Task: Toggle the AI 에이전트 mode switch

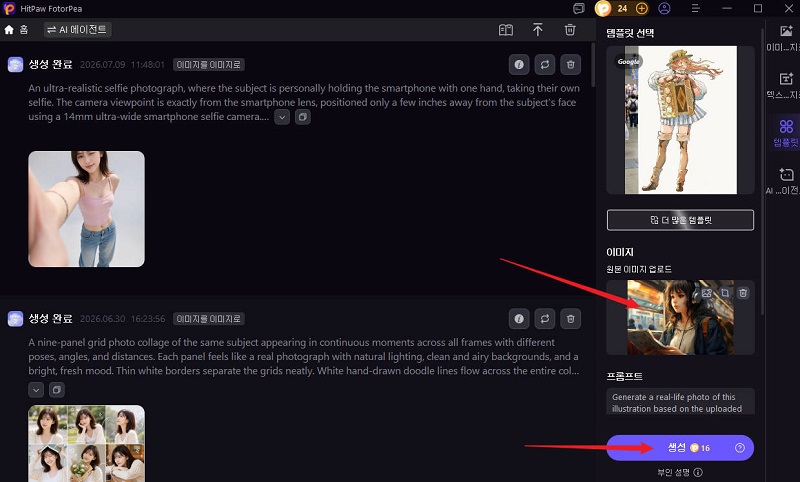Action: pos(78,30)
